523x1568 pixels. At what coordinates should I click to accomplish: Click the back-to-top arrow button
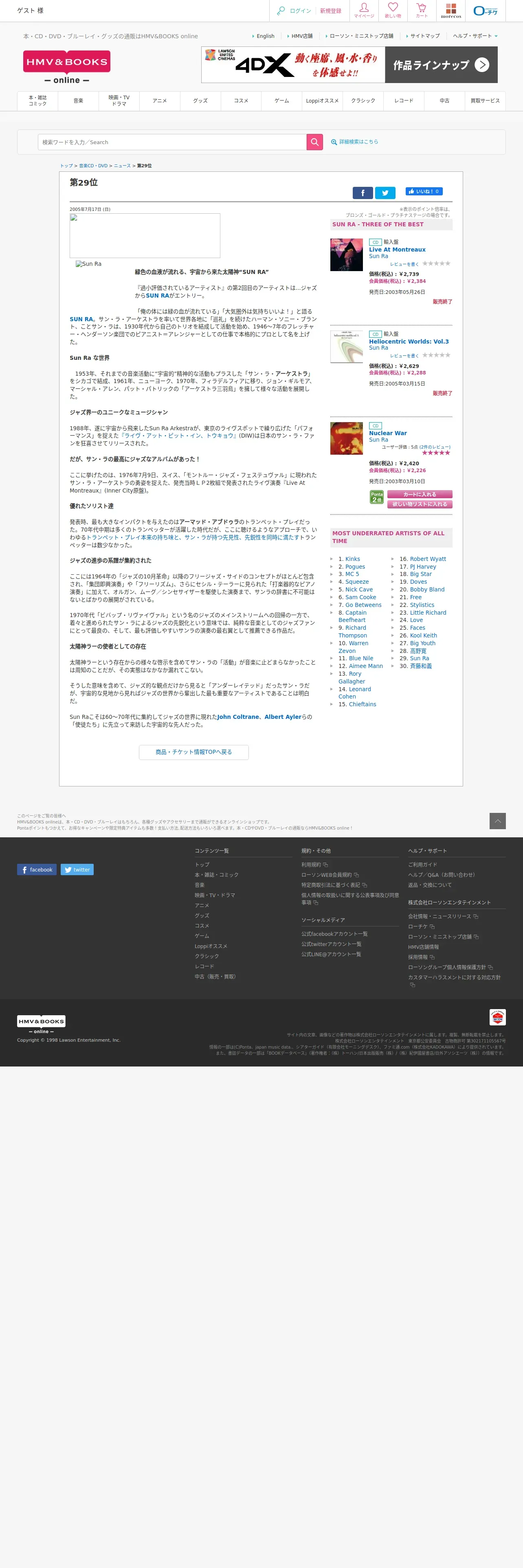pos(497,821)
